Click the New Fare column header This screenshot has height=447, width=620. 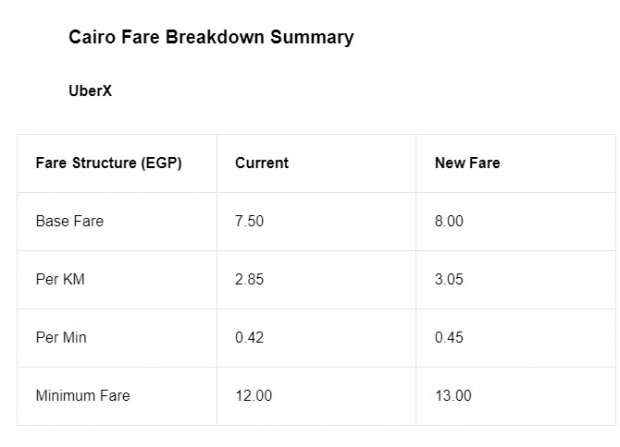467,163
